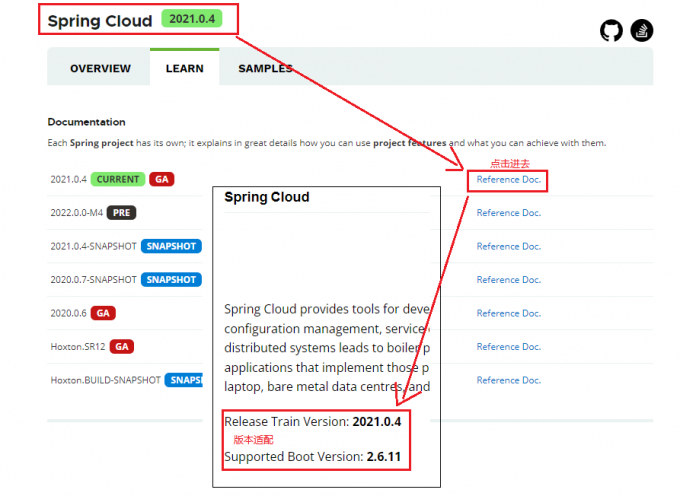Click the GA badge beside 2021.0.4 CURRENT
The width and height of the screenshot is (680, 496).
click(x=162, y=179)
